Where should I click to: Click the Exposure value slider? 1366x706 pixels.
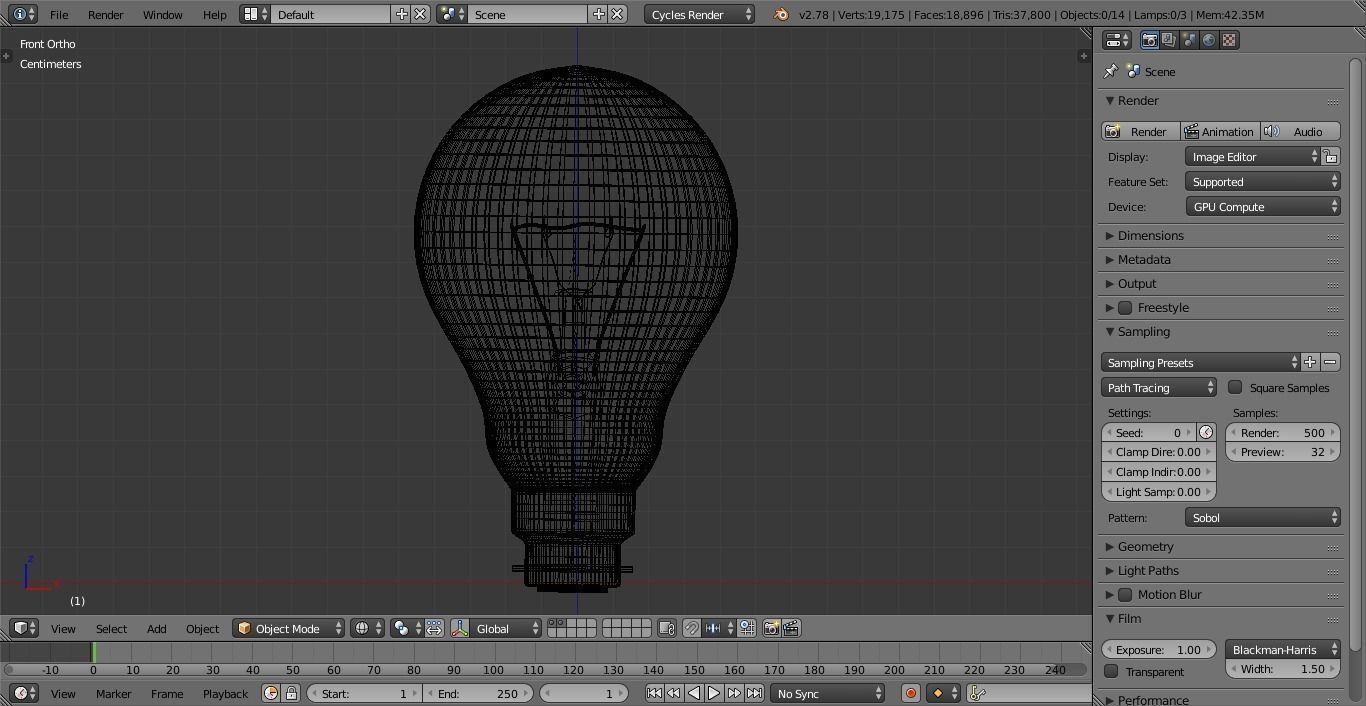[x=1159, y=649]
